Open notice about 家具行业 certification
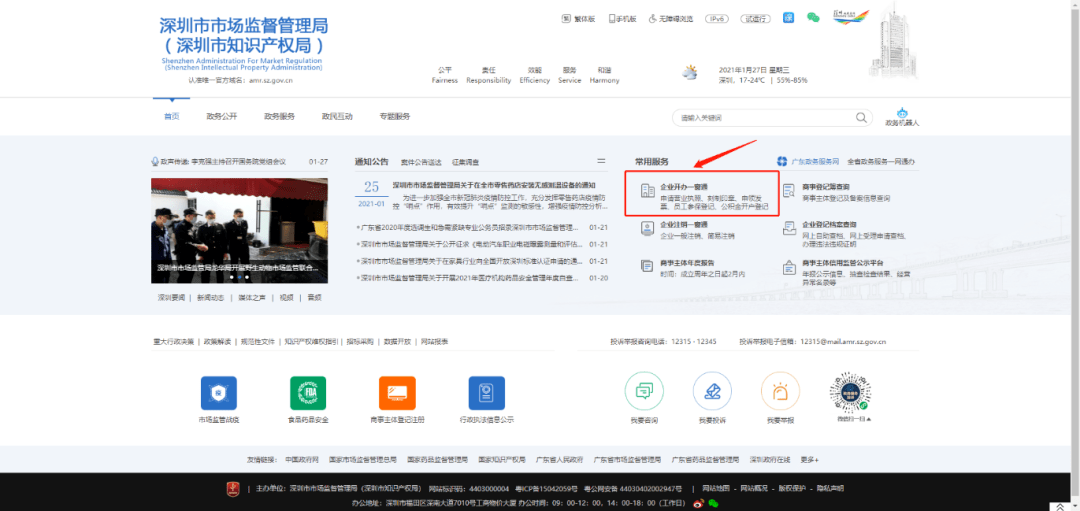The height and width of the screenshot is (511, 1080). tap(472, 262)
